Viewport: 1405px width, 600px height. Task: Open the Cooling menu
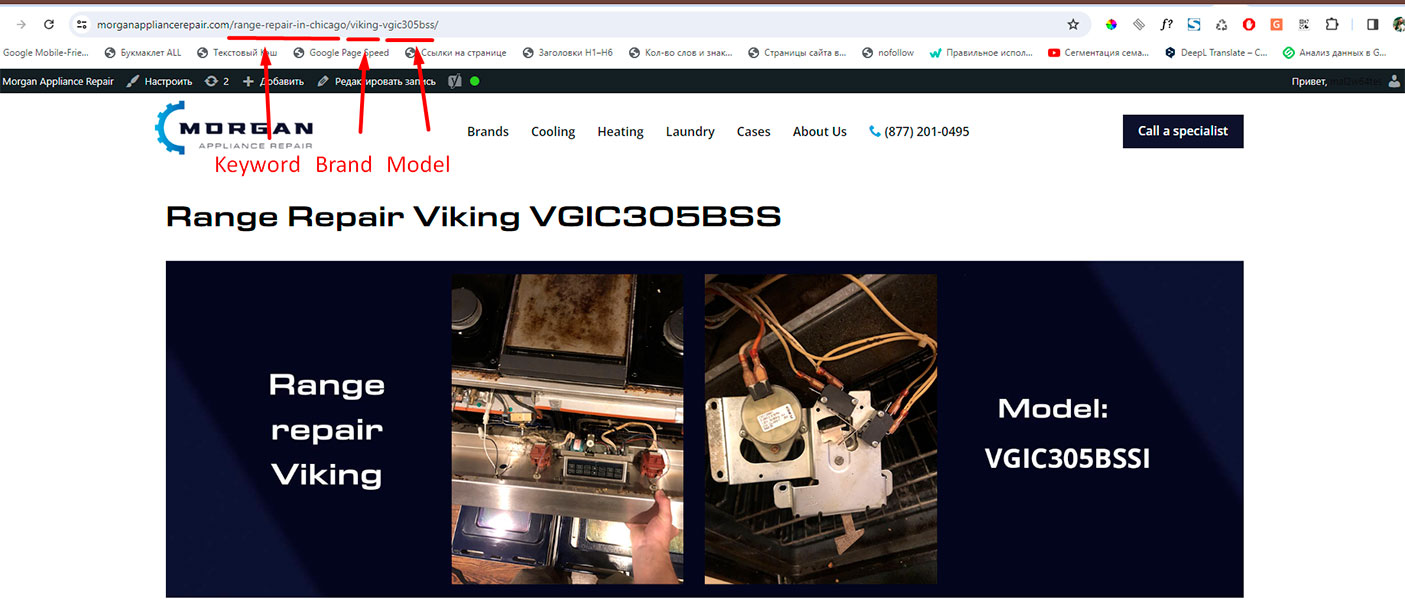point(553,131)
